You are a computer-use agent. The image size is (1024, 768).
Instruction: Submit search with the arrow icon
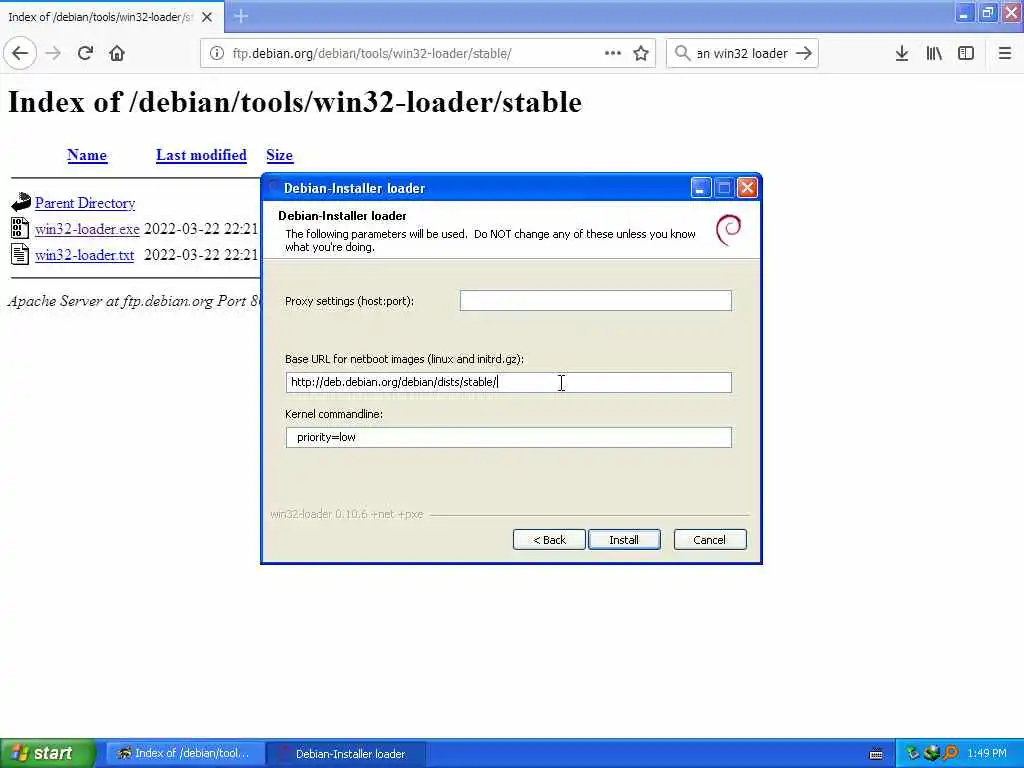click(804, 53)
